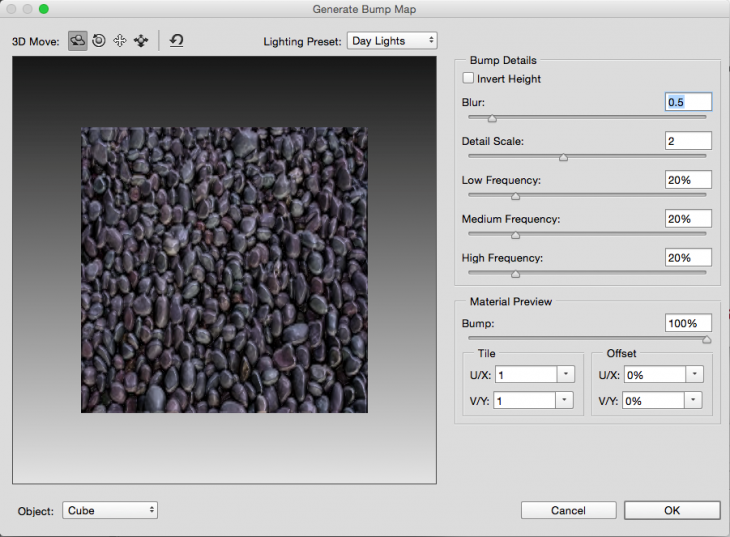Viewport: 730px width, 537px height.
Task: Expand the Tile U/X dropdown arrow
Action: click(x=566, y=375)
